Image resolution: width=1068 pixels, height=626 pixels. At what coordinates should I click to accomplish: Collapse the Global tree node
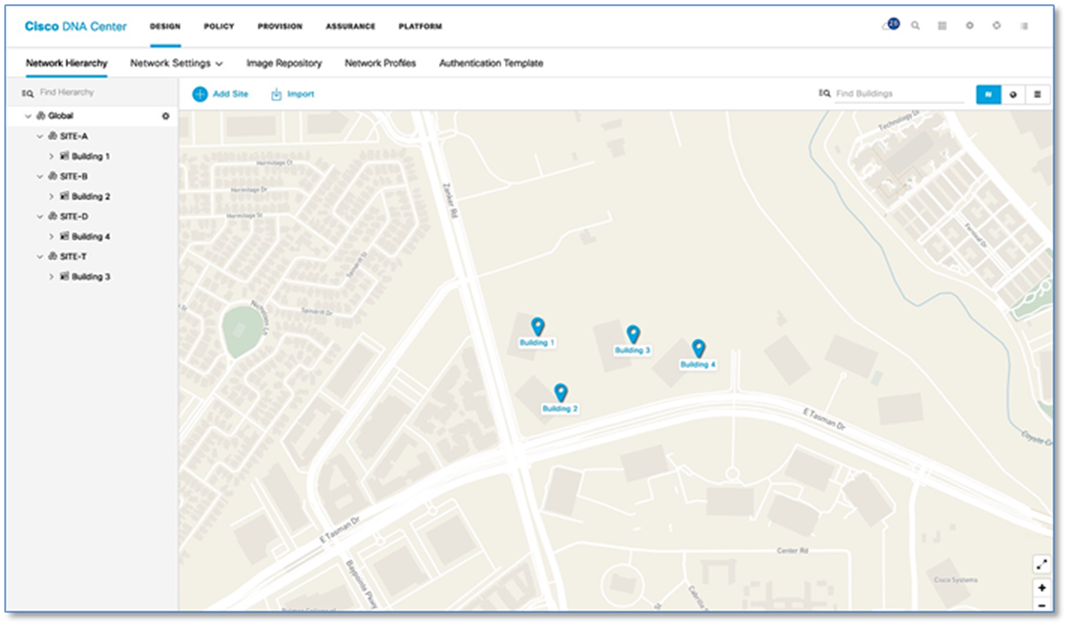click(28, 116)
